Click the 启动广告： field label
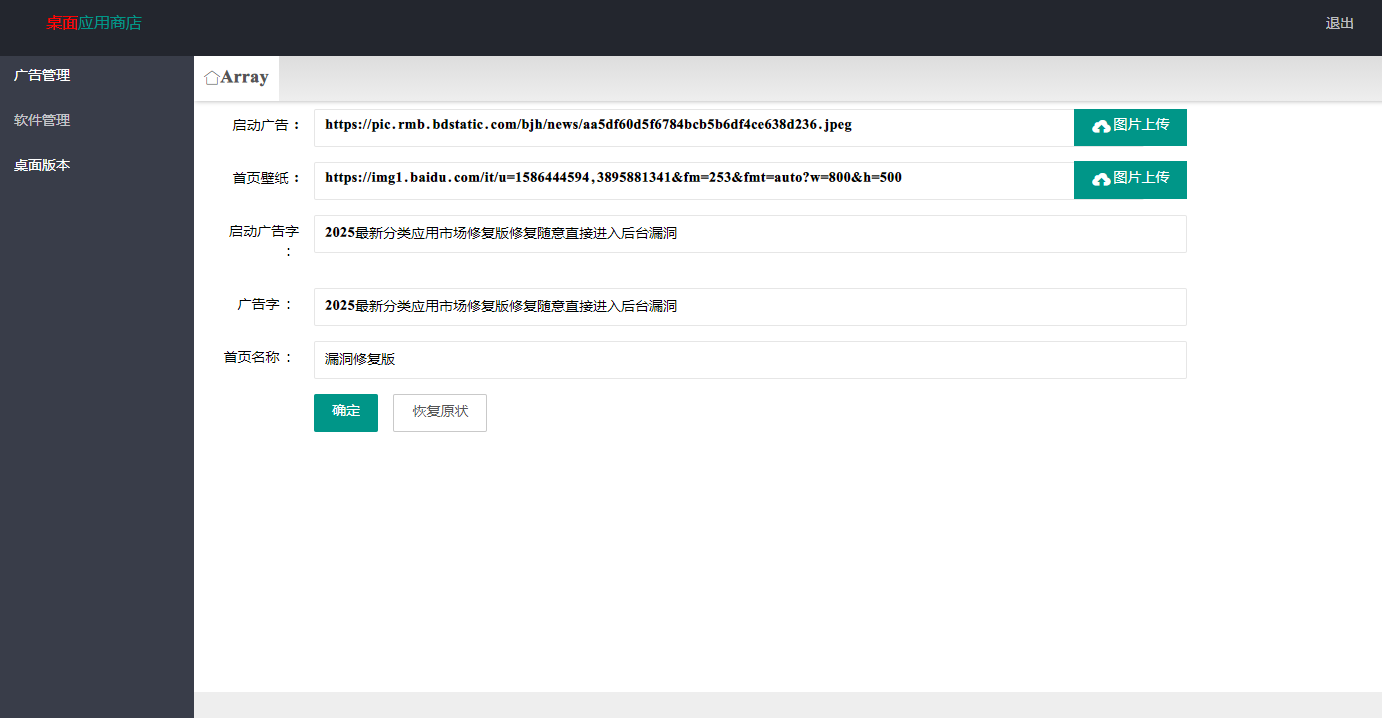The height and width of the screenshot is (718, 1382). coord(266,125)
